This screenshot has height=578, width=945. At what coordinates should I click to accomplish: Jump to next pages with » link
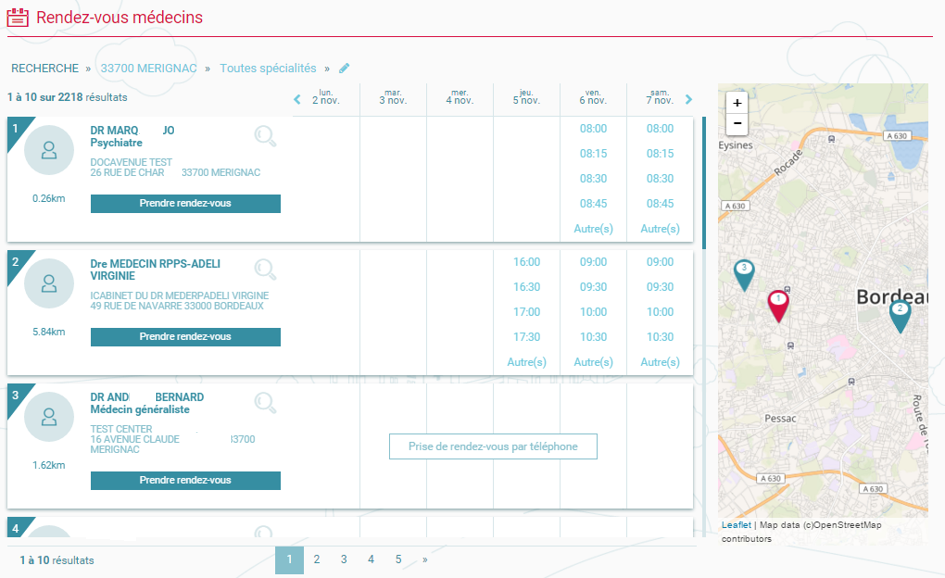tap(425, 560)
